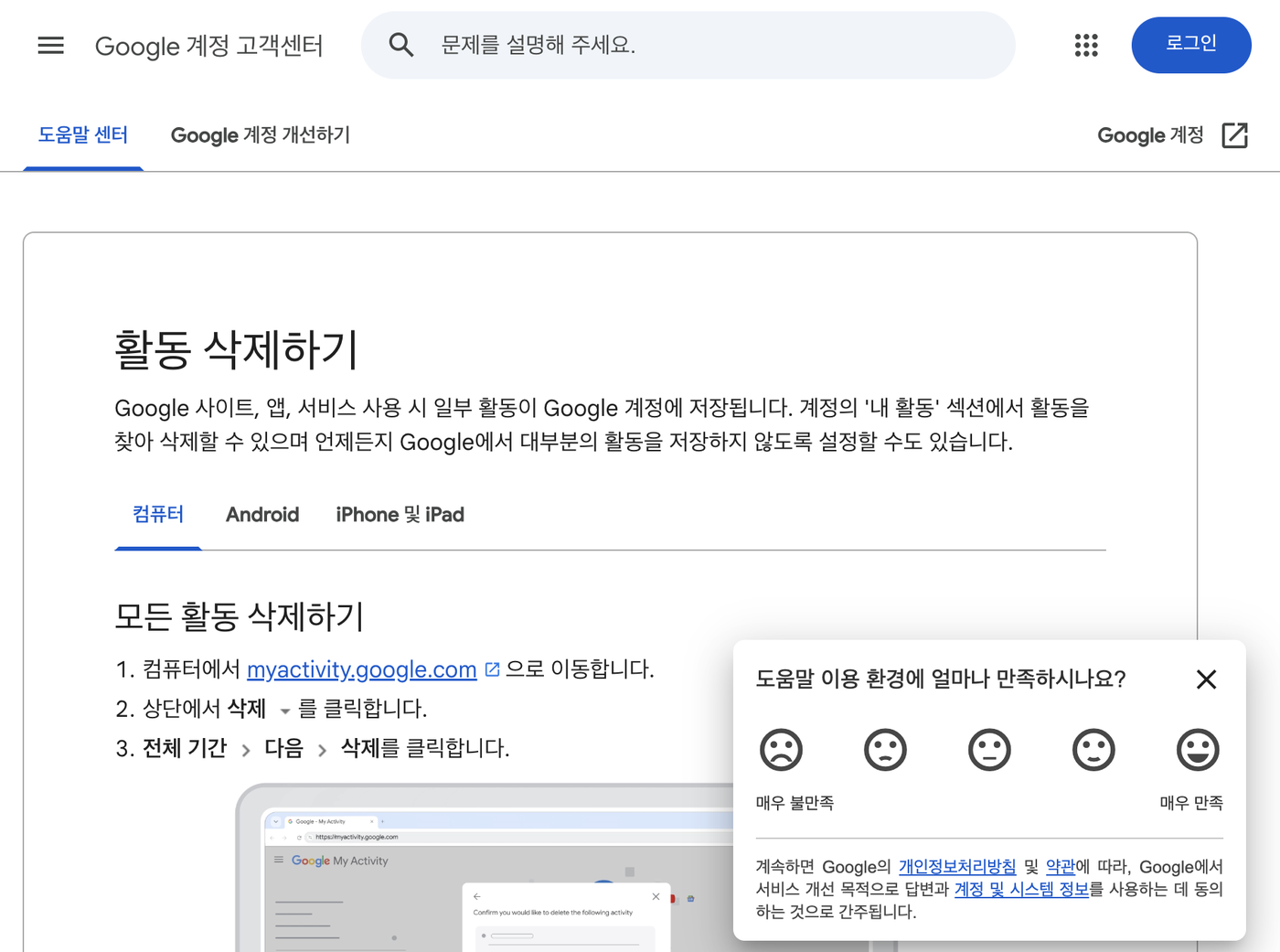Select the neutral face rating
The width and height of the screenshot is (1280, 952).
pos(989,750)
